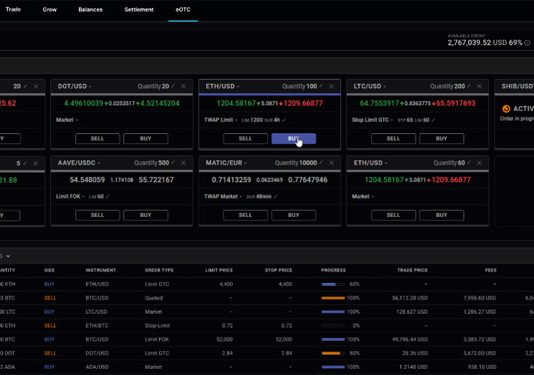Close the MATIC/EUR card
This screenshot has width=534, height=375.
[x=331, y=163]
